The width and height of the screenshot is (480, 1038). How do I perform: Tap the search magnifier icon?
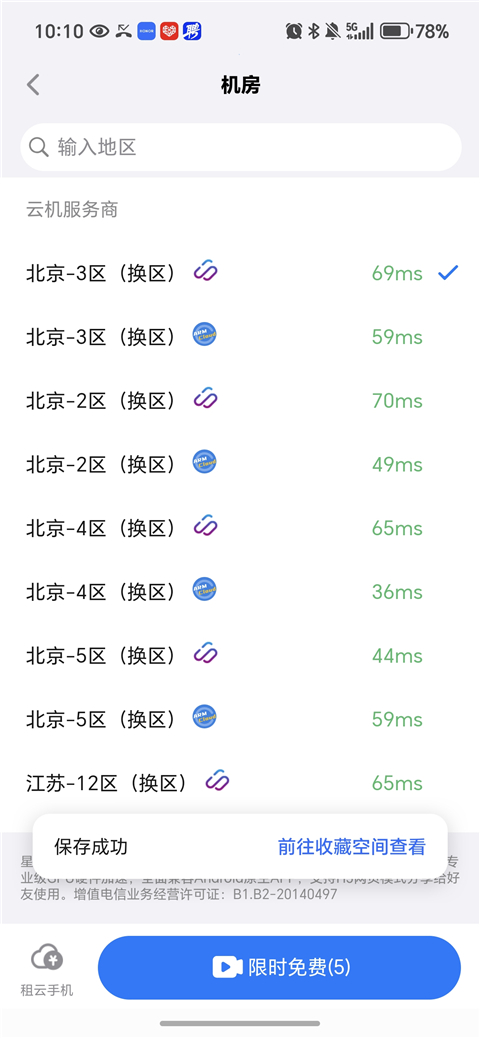click(39, 147)
